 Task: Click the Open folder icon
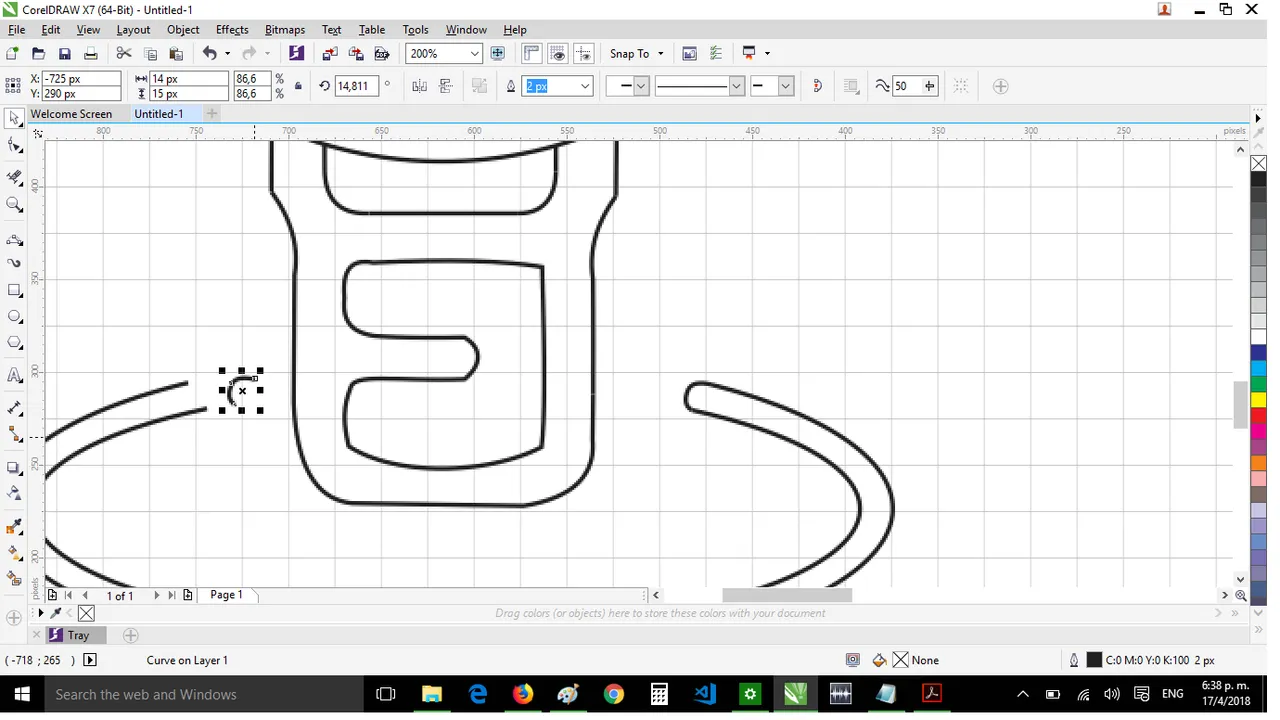[x=38, y=54]
